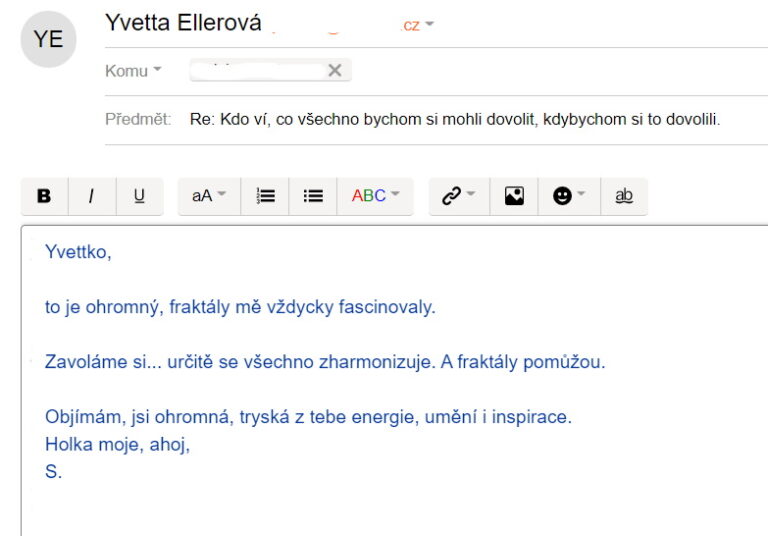
Task: Open the ABC text color picker
Action: click(x=375, y=196)
